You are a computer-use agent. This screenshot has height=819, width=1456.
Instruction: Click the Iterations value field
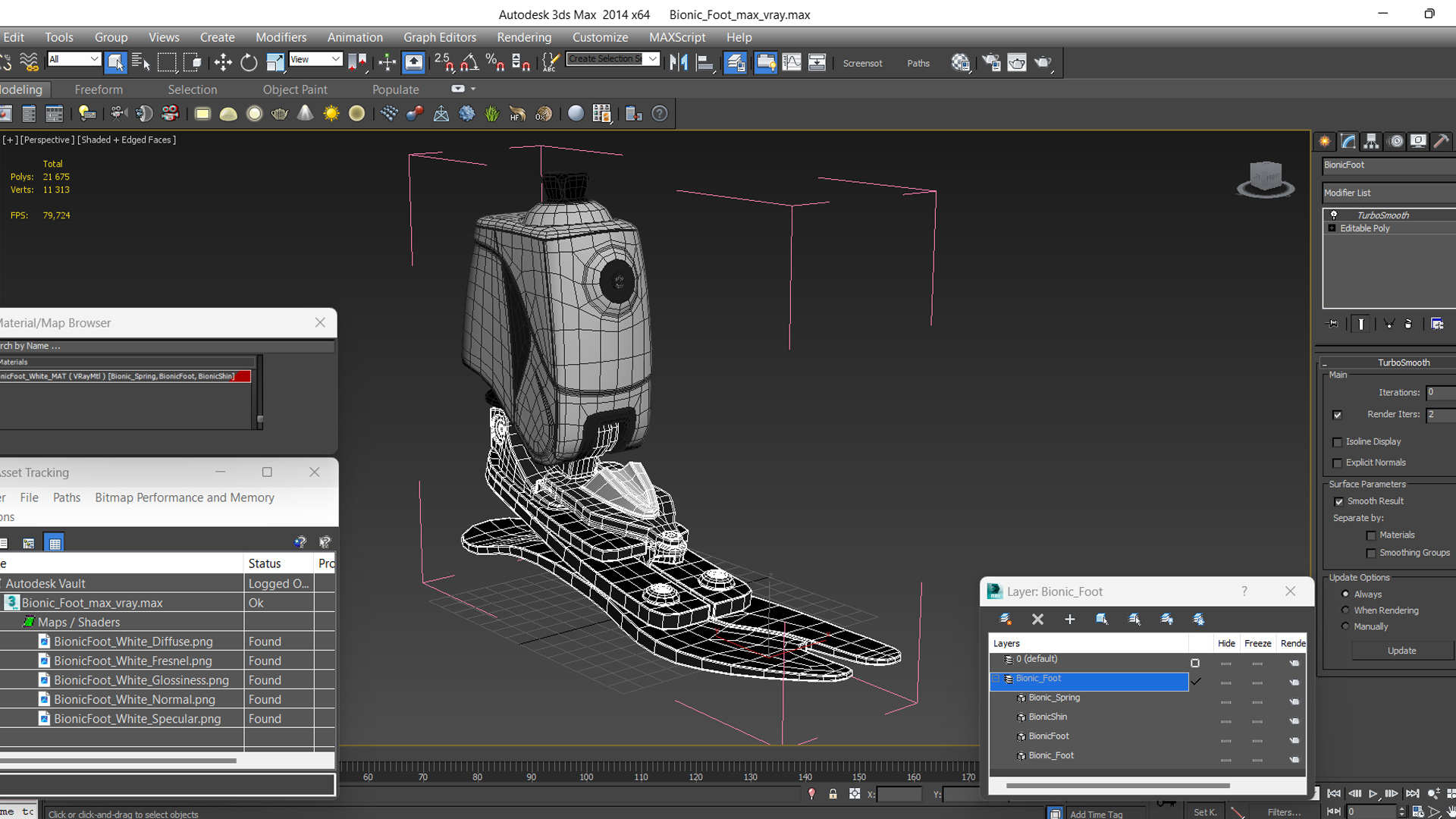[x=1441, y=393]
